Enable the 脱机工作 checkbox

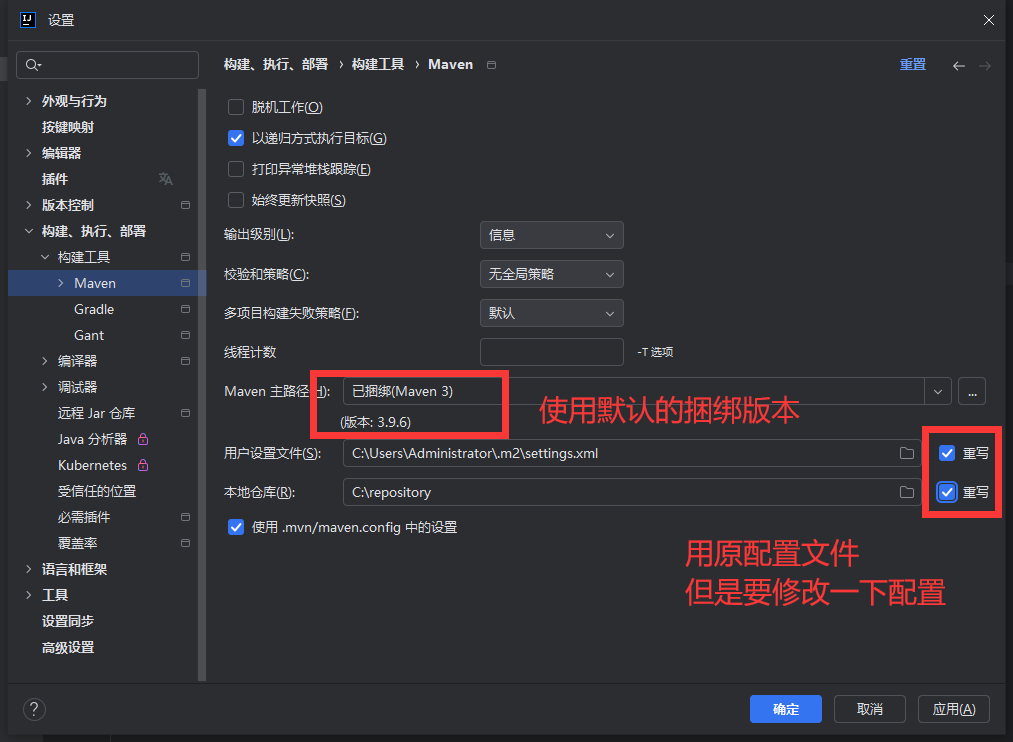coord(235,107)
